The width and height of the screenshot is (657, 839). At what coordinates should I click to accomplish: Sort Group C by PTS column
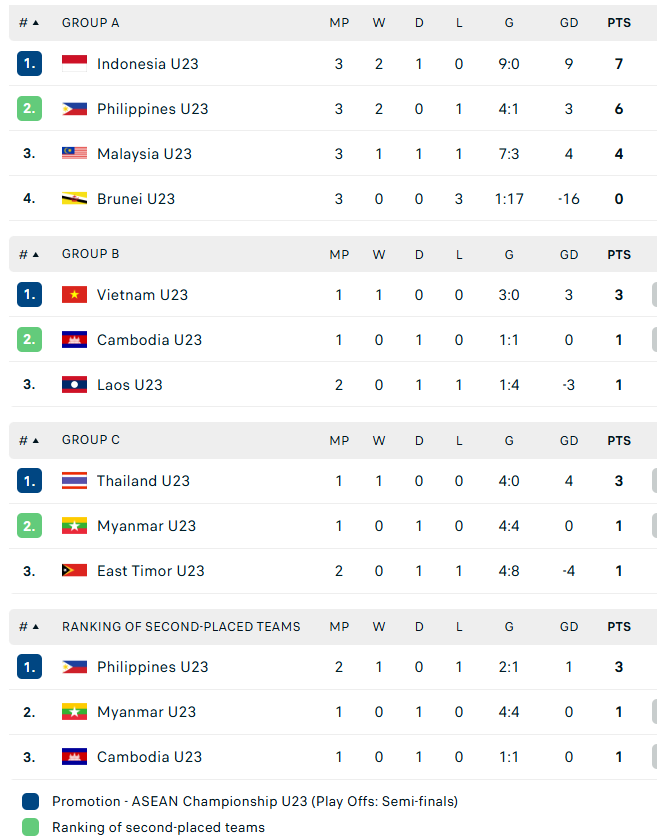click(618, 440)
